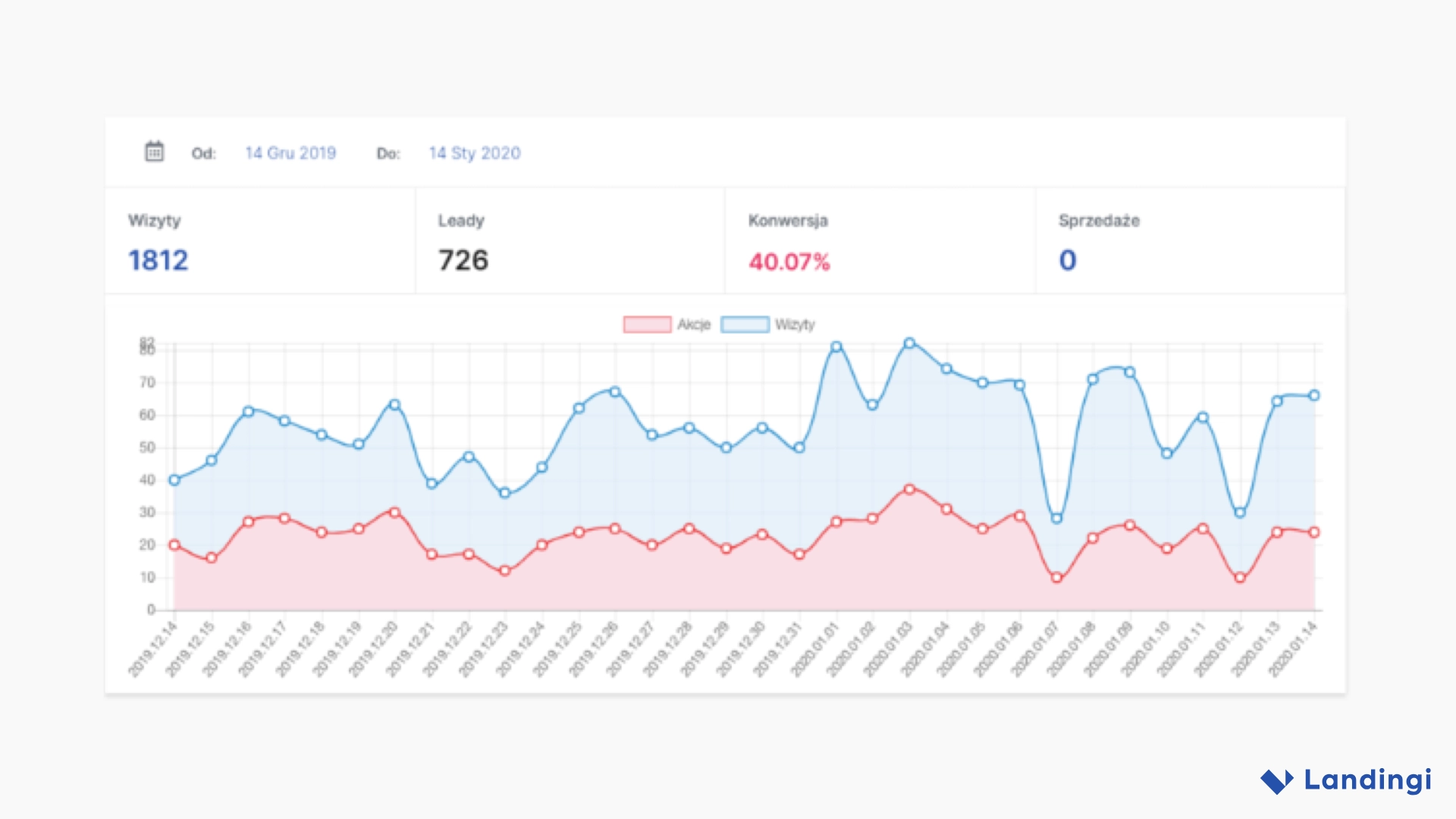Open the calendar date picker icon

154,152
